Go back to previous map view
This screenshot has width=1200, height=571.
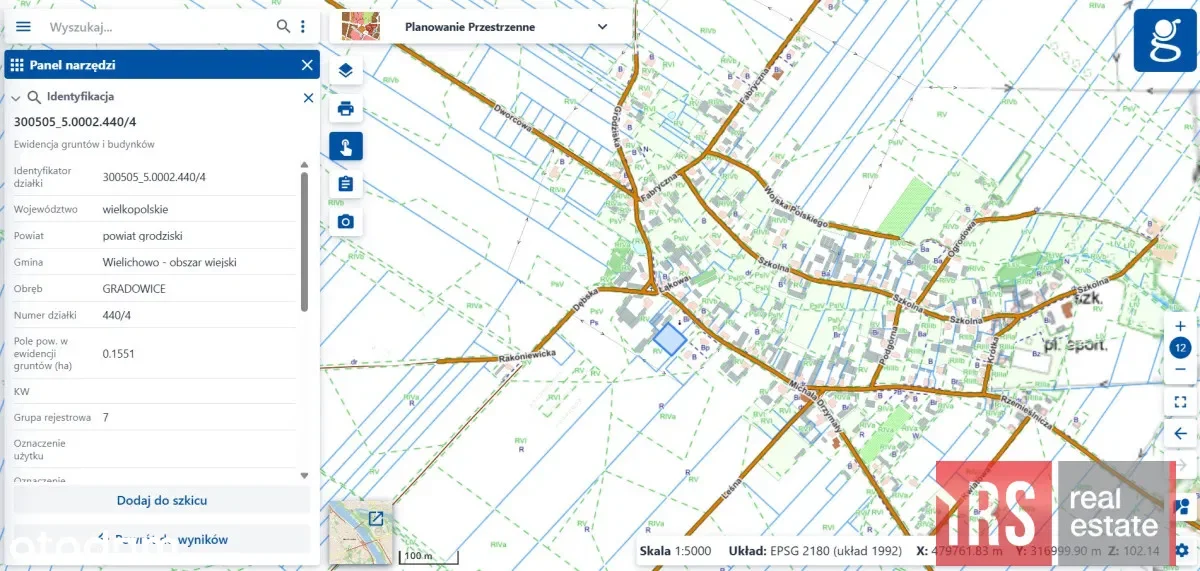[x=1181, y=434]
